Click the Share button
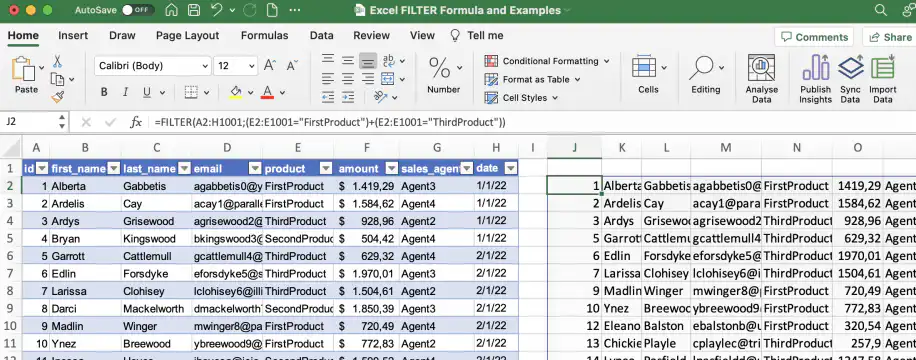This screenshot has height=360, width=916. click(x=890, y=37)
